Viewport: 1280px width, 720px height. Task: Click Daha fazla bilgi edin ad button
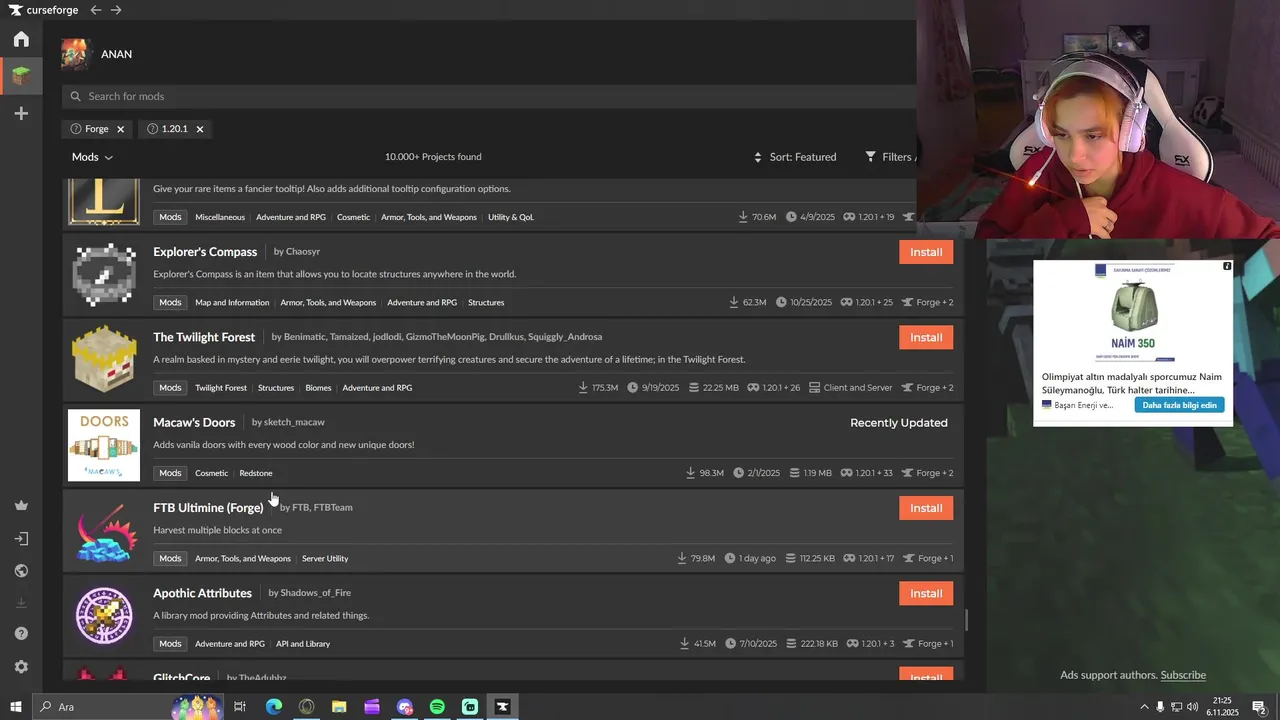click(1180, 405)
